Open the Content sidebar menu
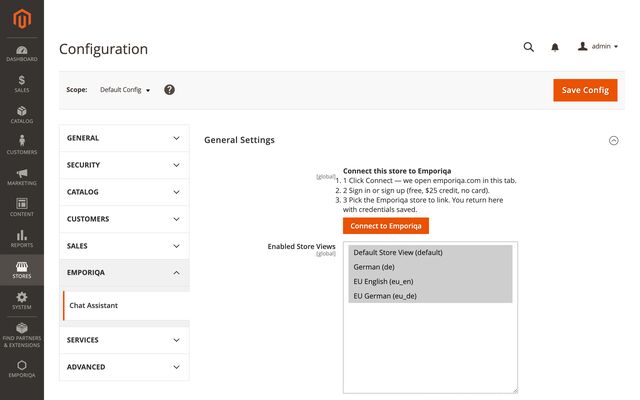The height and width of the screenshot is (400, 640). [x=22, y=207]
